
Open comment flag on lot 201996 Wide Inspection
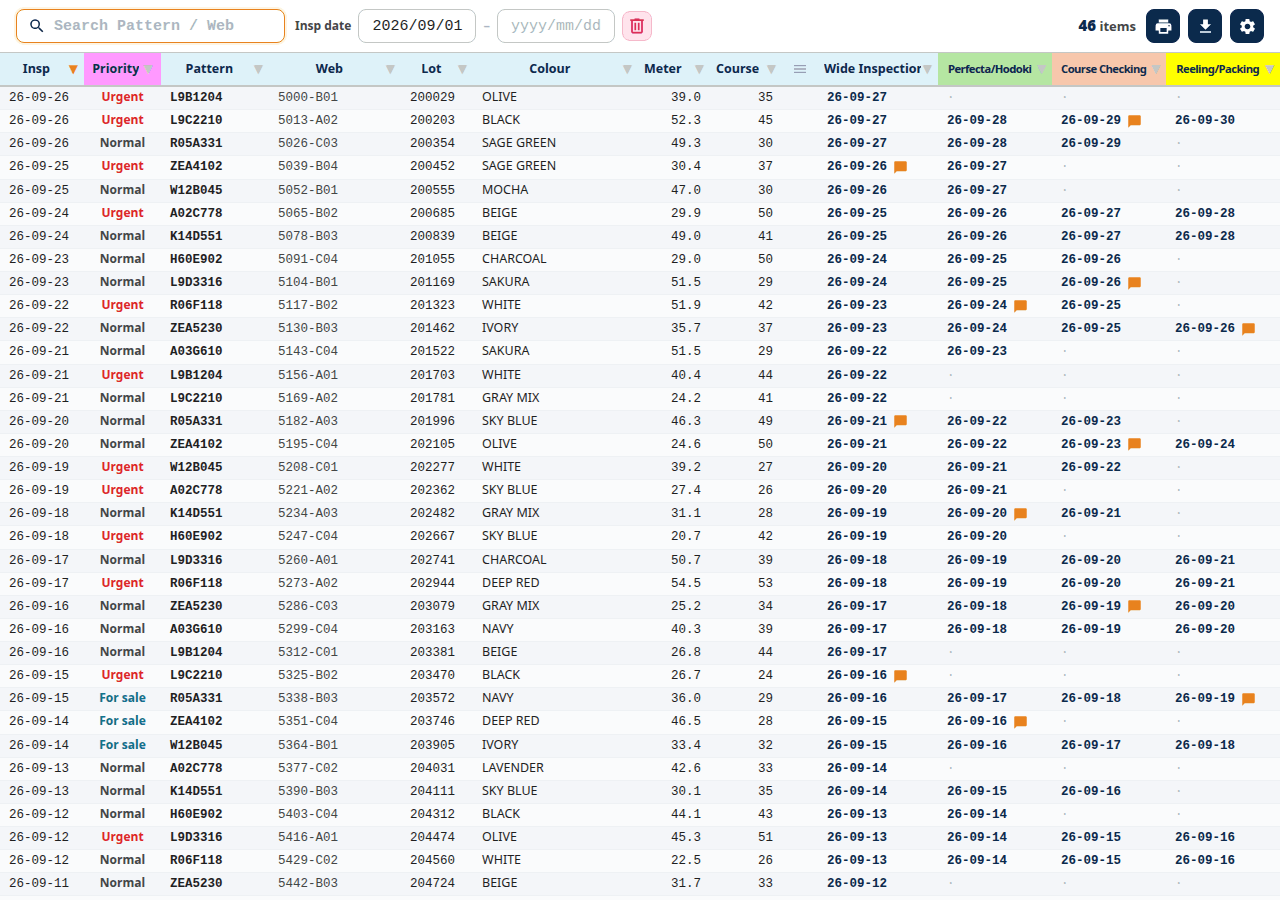coord(900,421)
